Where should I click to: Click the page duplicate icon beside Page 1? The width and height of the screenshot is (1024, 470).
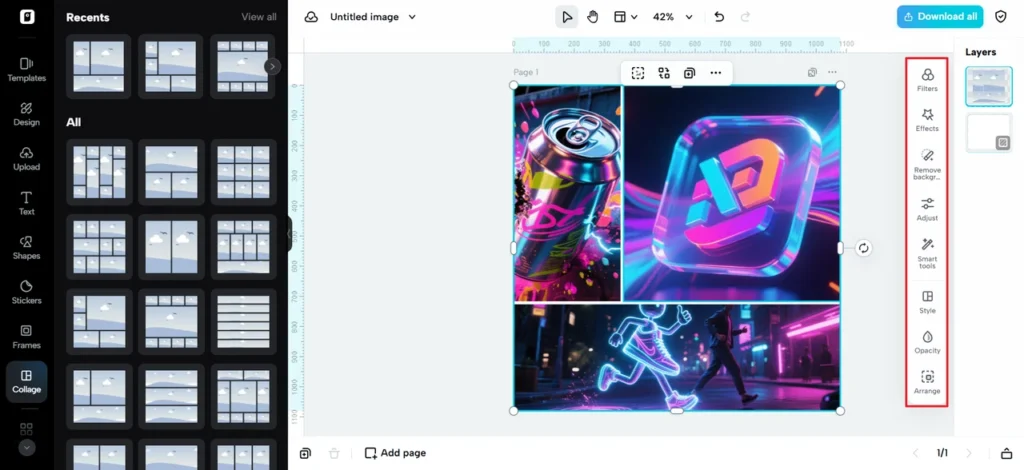coord(812,72)
